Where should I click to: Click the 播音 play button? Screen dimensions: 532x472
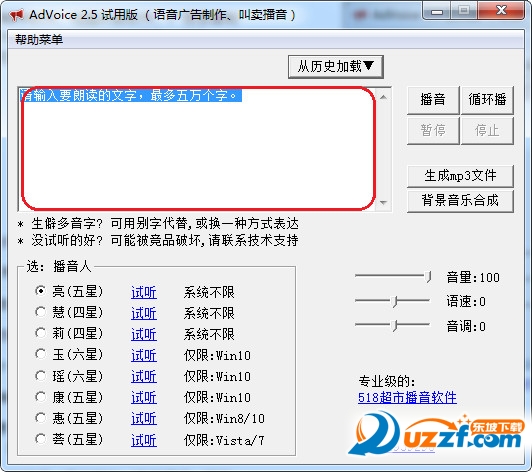(x=433, y=100)
